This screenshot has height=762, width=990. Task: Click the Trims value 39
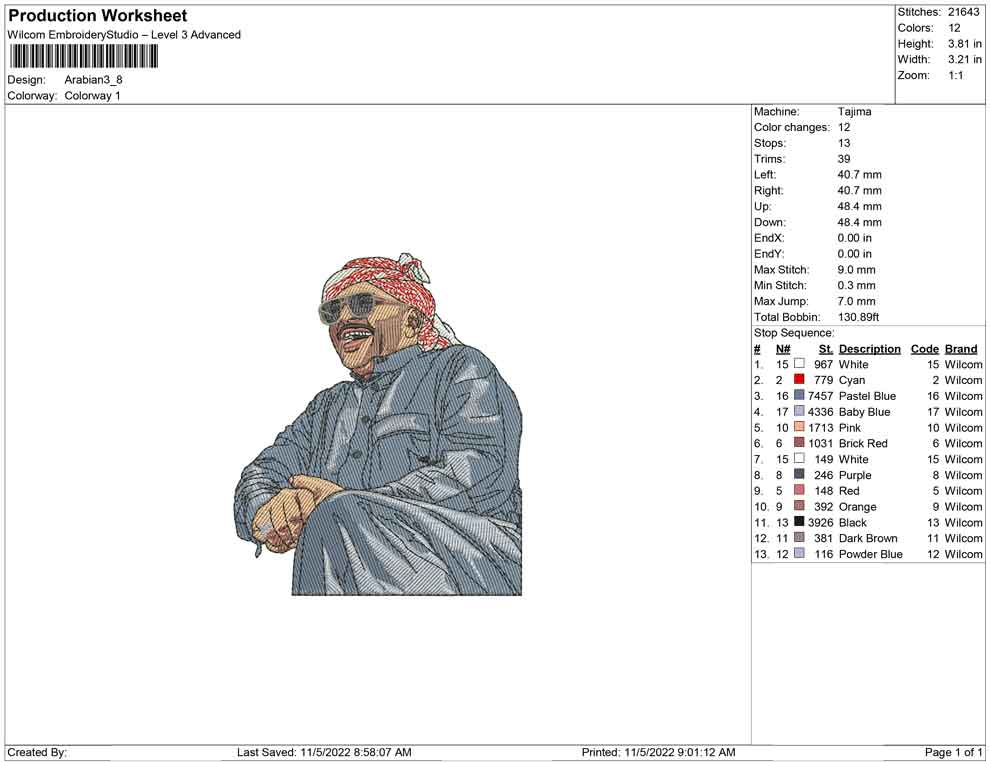pyautogui.click(x=844, y=159)
